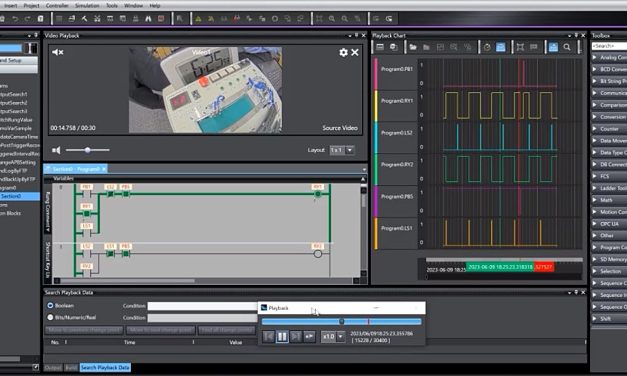Select the Search Playback Data tab
Image resolution: width=627 pixels, height=376 pixels.
105,367
